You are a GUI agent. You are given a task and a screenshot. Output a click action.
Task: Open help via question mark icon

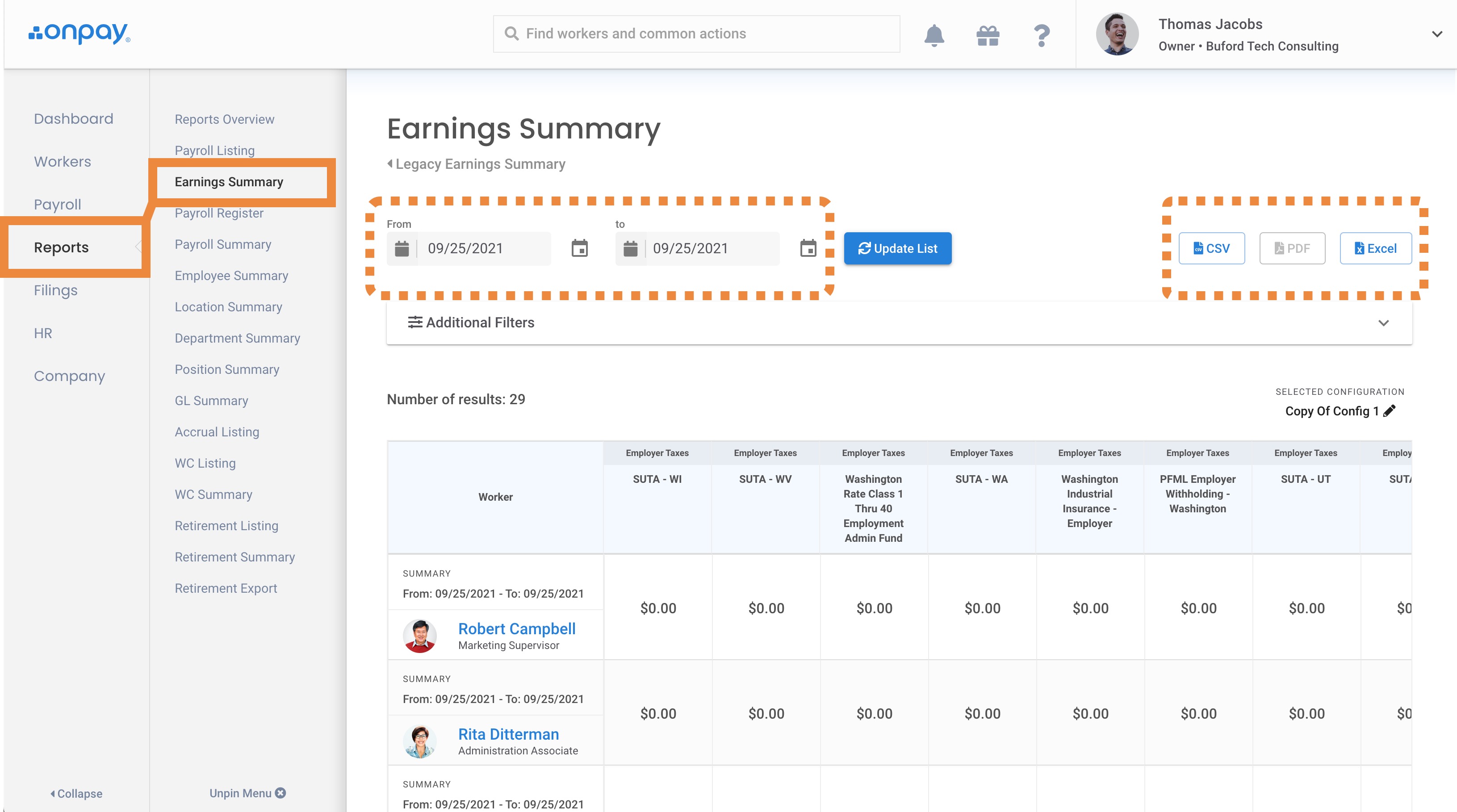point(1041,35)
